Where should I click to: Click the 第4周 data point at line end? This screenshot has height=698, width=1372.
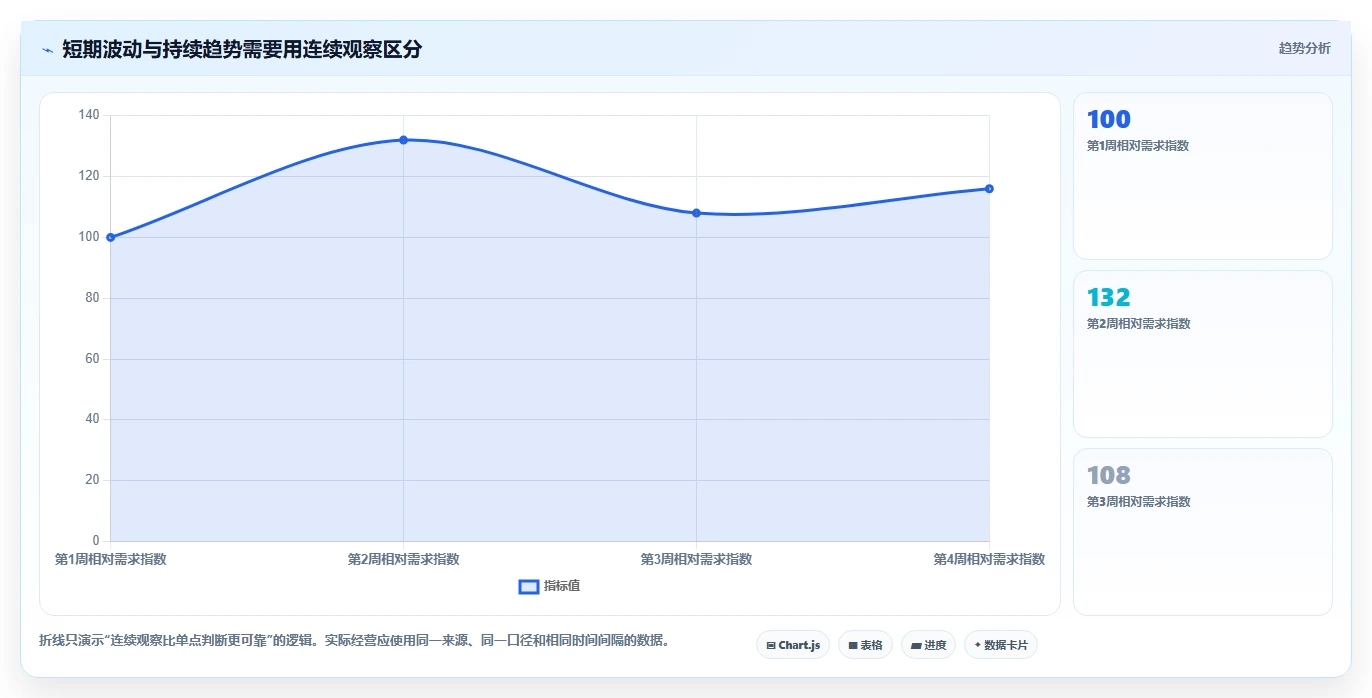(x=989, y=188)
